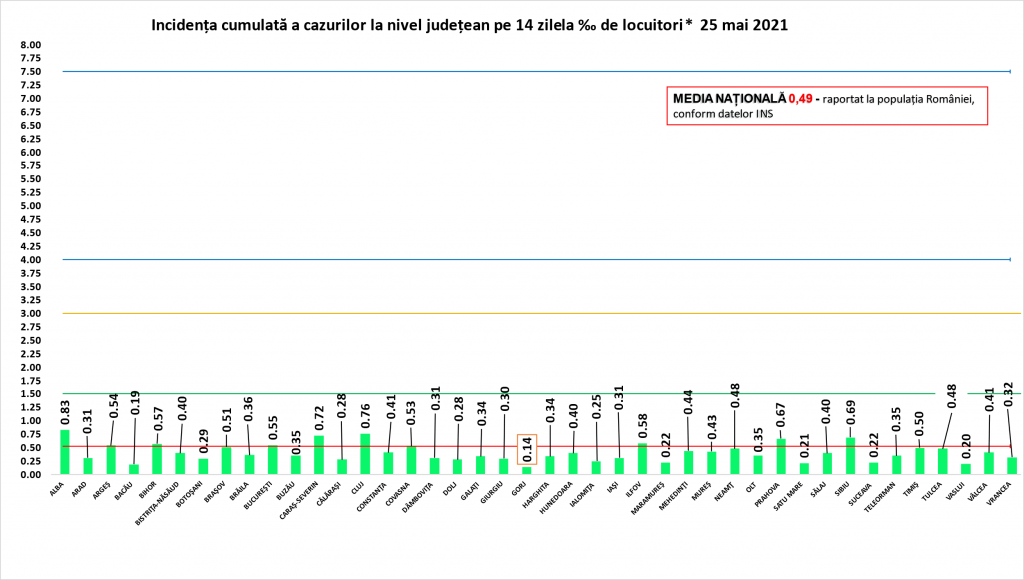The image size is (1024, 580).
Task: Click the NEAMȚ county label
Action: (x=725, y=491)
